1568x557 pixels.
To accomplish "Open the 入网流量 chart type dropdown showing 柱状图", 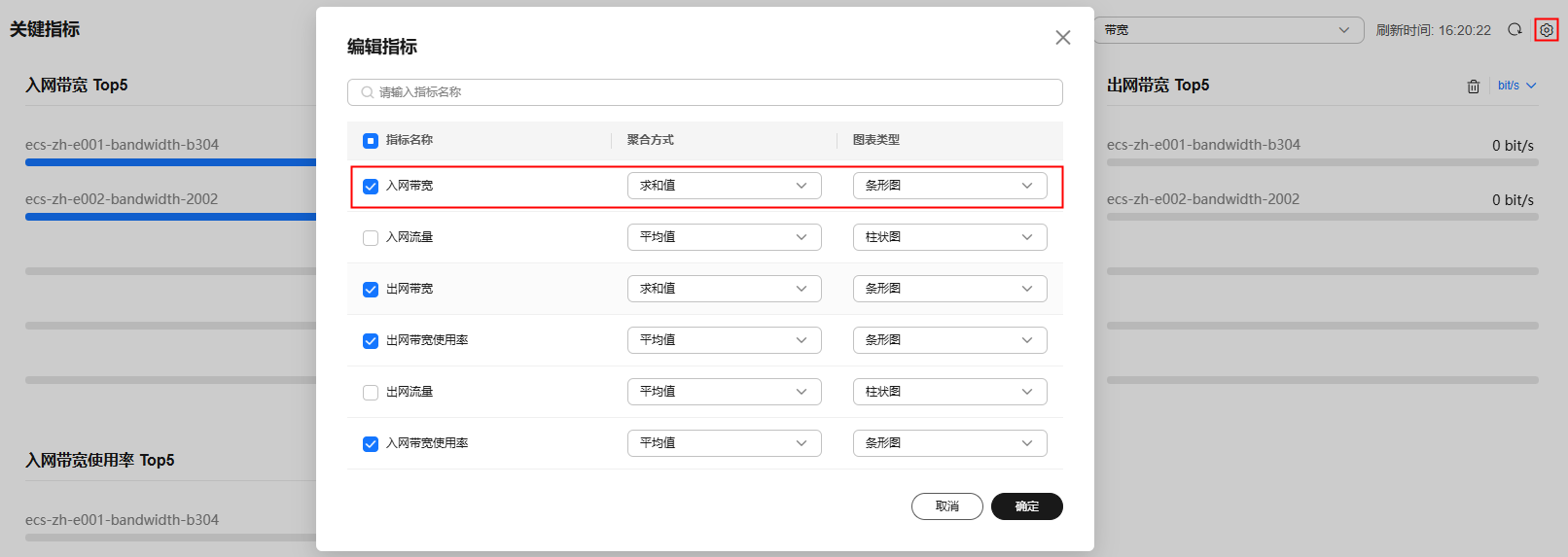I will point(949,237).
